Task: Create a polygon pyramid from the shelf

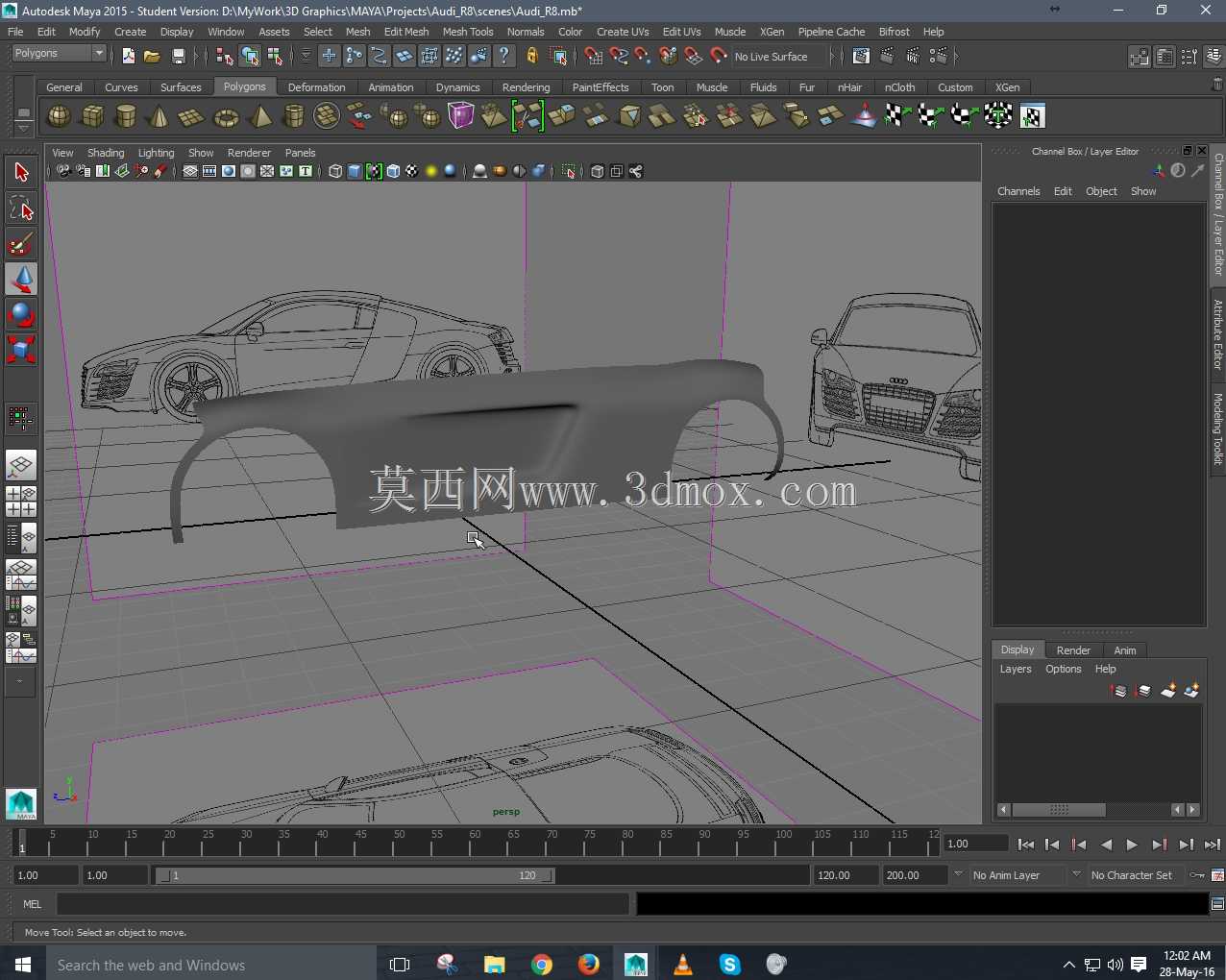Action: coord(260,116)
